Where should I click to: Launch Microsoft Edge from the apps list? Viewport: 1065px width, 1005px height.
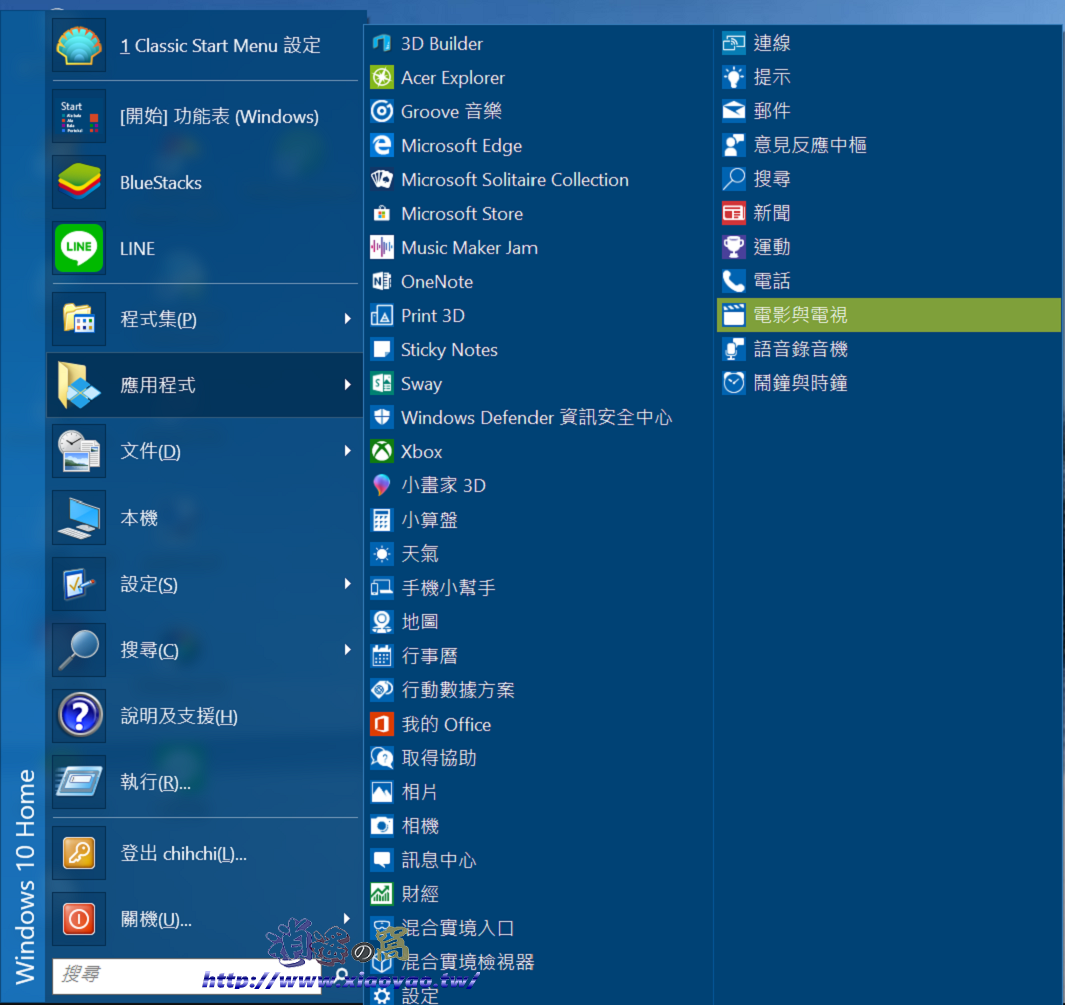461,145
